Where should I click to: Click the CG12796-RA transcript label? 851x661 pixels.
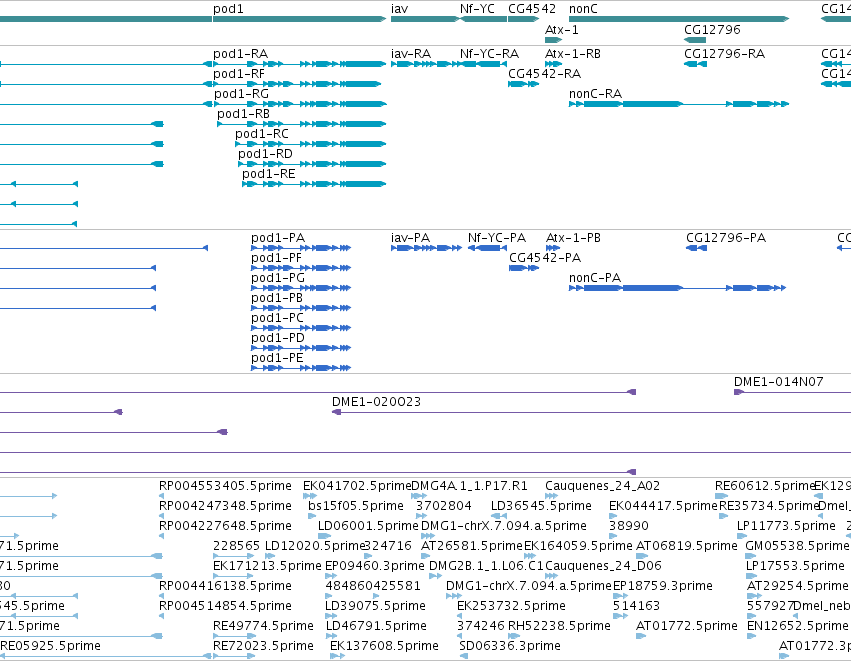[725, 54]
